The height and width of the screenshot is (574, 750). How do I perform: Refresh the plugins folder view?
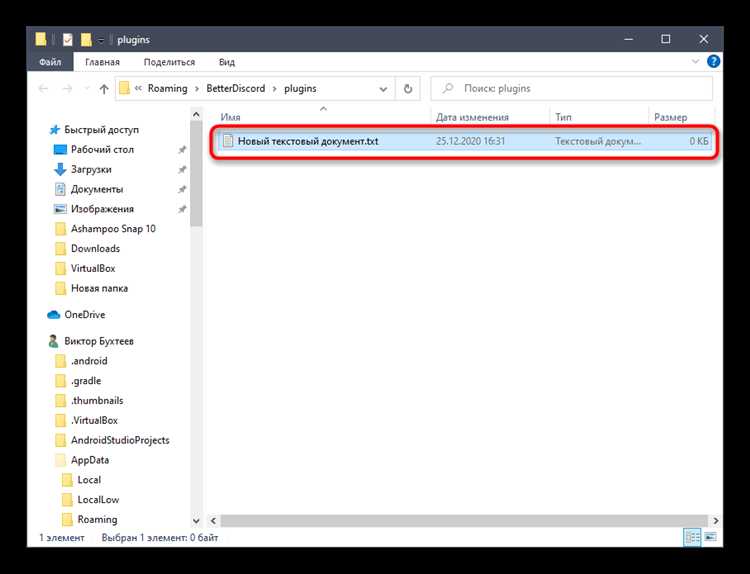pos(408,89)
